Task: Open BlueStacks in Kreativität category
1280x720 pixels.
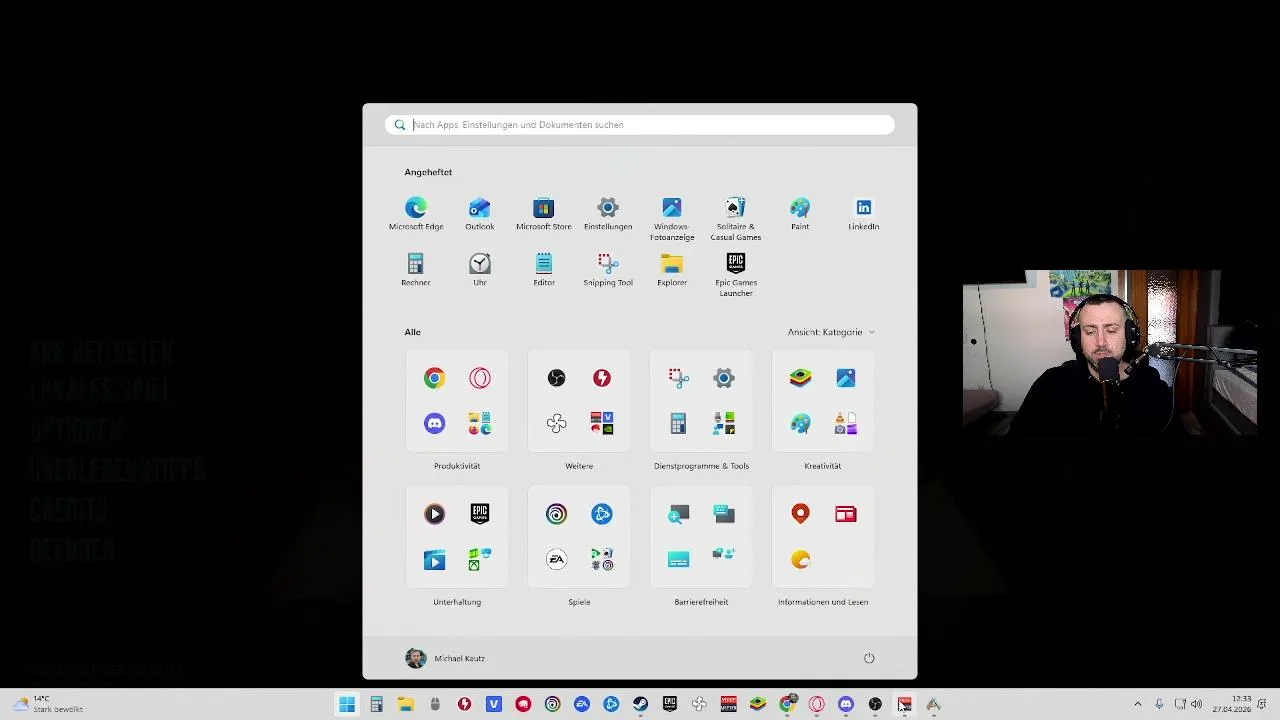Action: (x=800, y=378)
